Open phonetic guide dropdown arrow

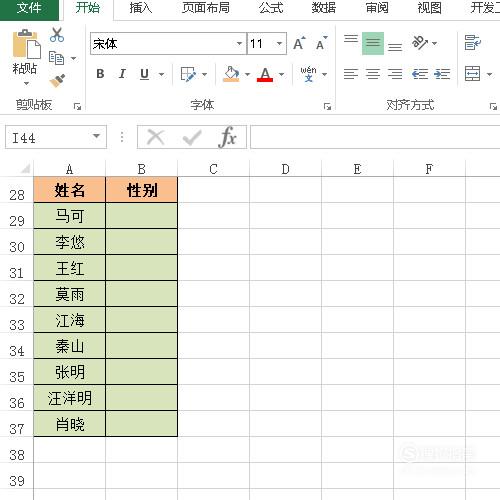(324, 74)
